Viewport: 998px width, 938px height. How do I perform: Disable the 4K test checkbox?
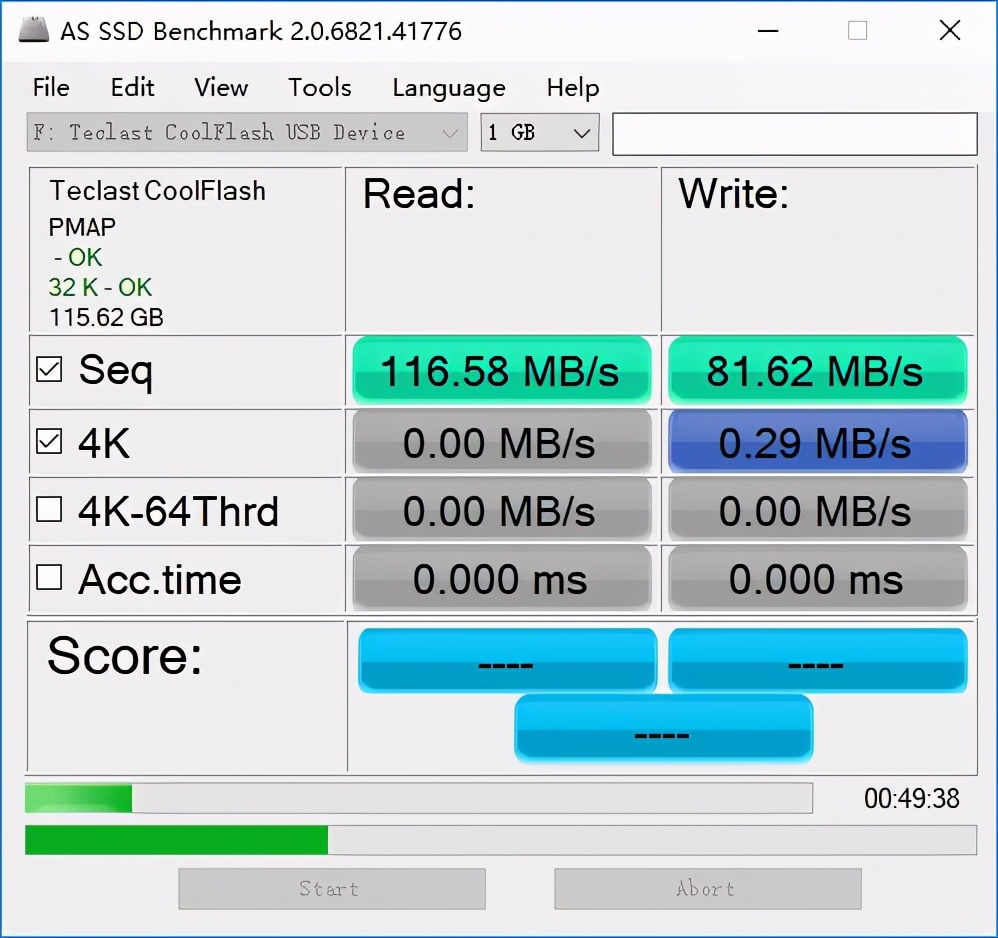click(49, 441)
